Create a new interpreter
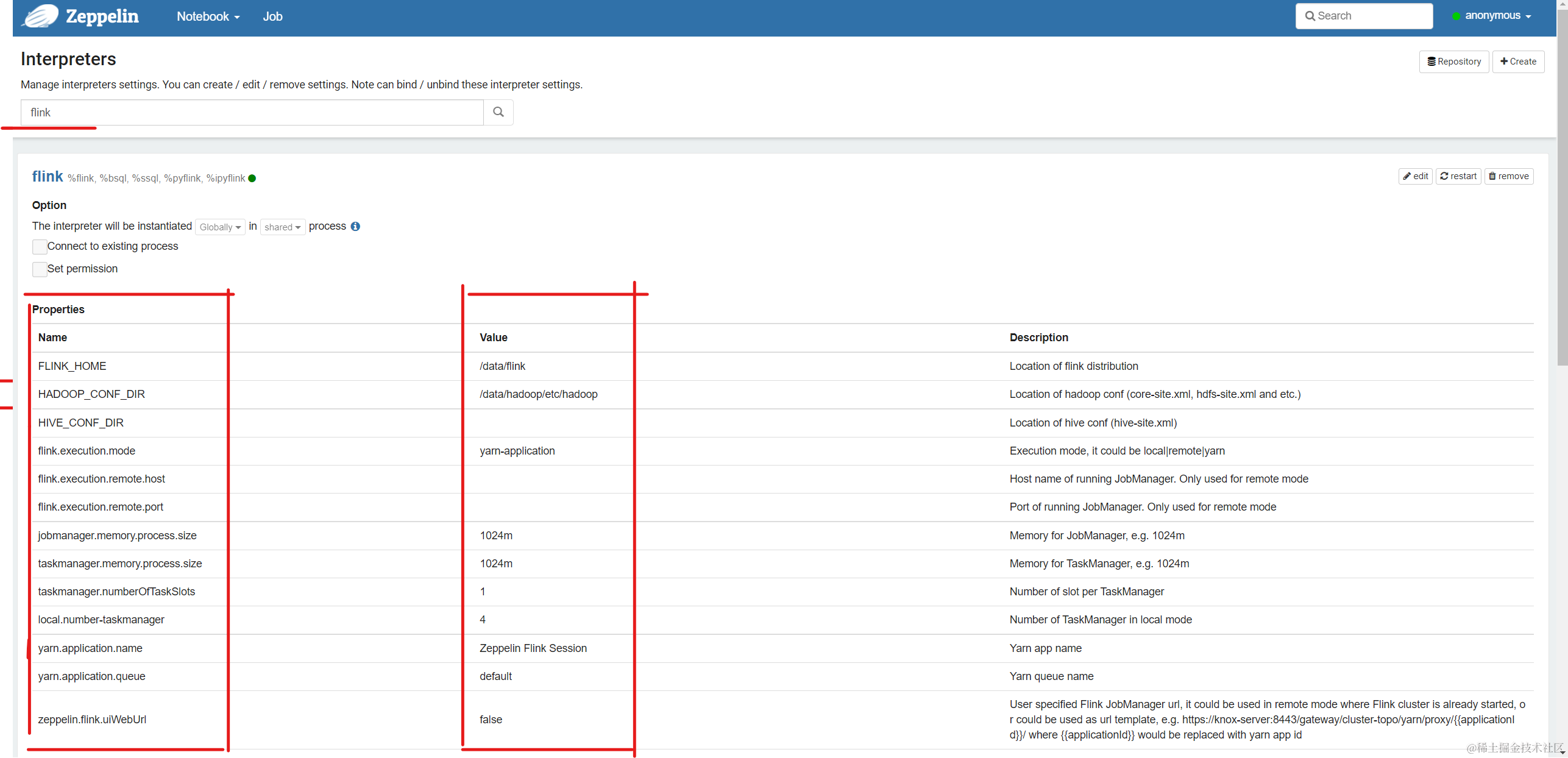The image size is (1568, 758). [x=1517, y=62]
